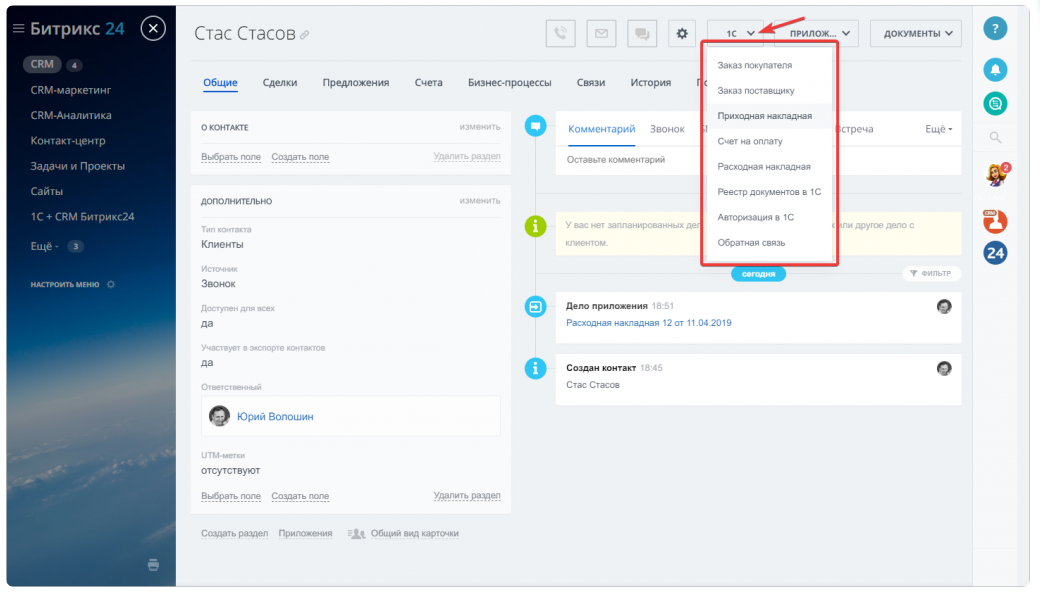Click the edit pencil next to Стас Стасов
Image resolution: width=1040 pixels, height=596 pixels.
[x=304, y=35]
